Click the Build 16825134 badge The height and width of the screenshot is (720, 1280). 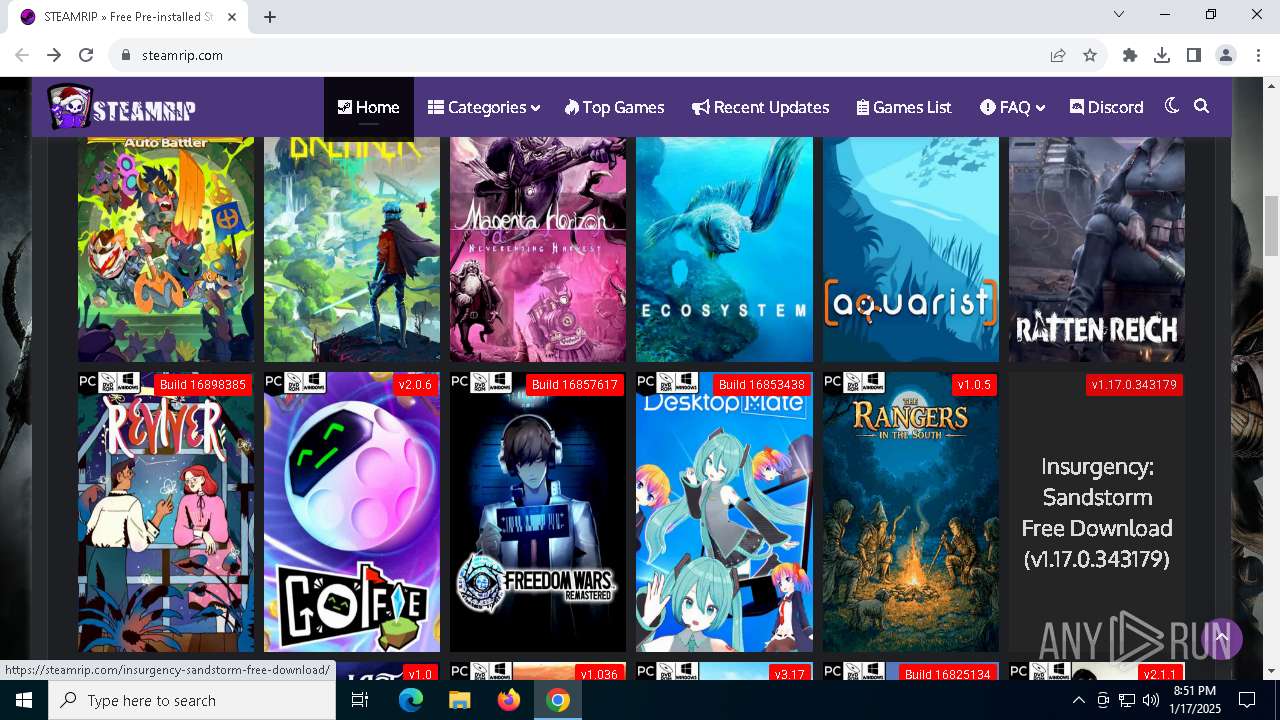coord(947,673)
